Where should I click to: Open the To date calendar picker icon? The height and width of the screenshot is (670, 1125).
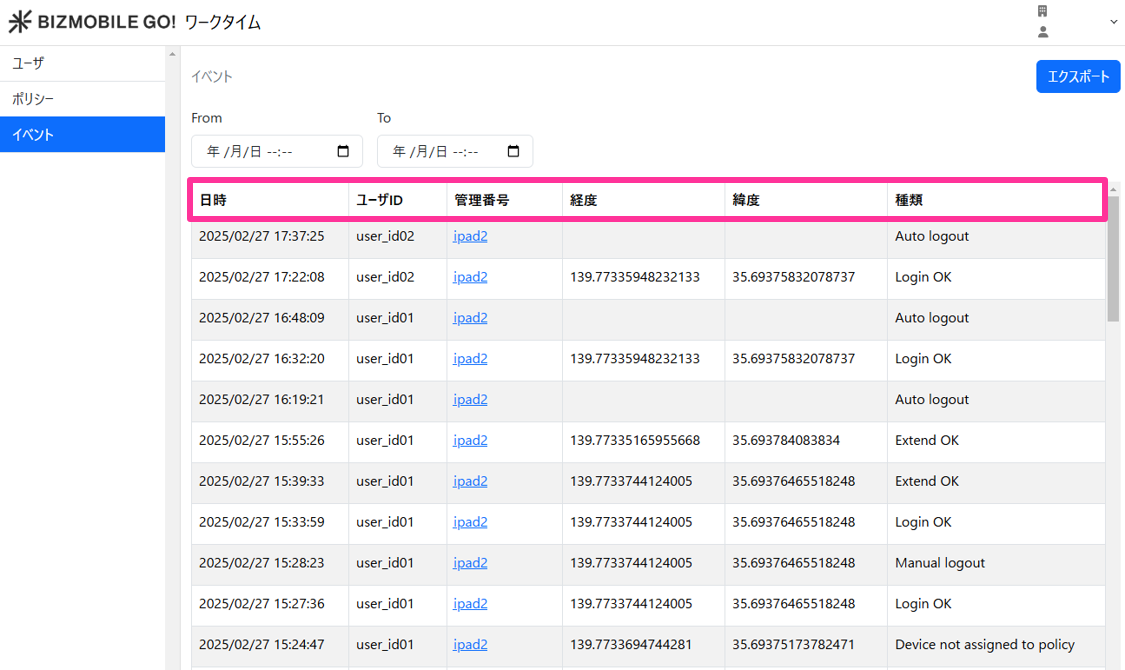click(x=514, y=152)
